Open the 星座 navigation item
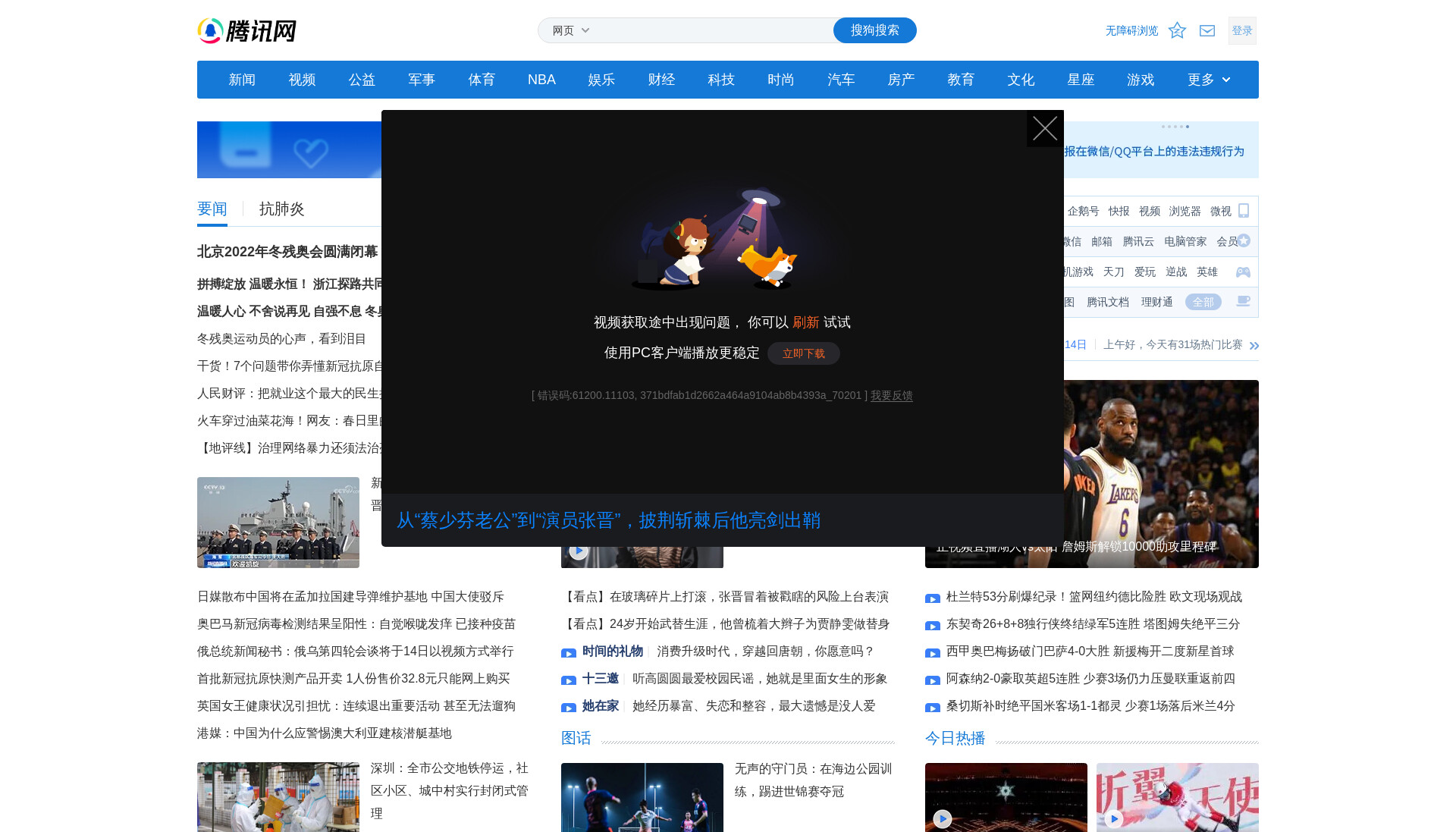This screenshot has height=832, width=1456. click(x=1081, y=80)
